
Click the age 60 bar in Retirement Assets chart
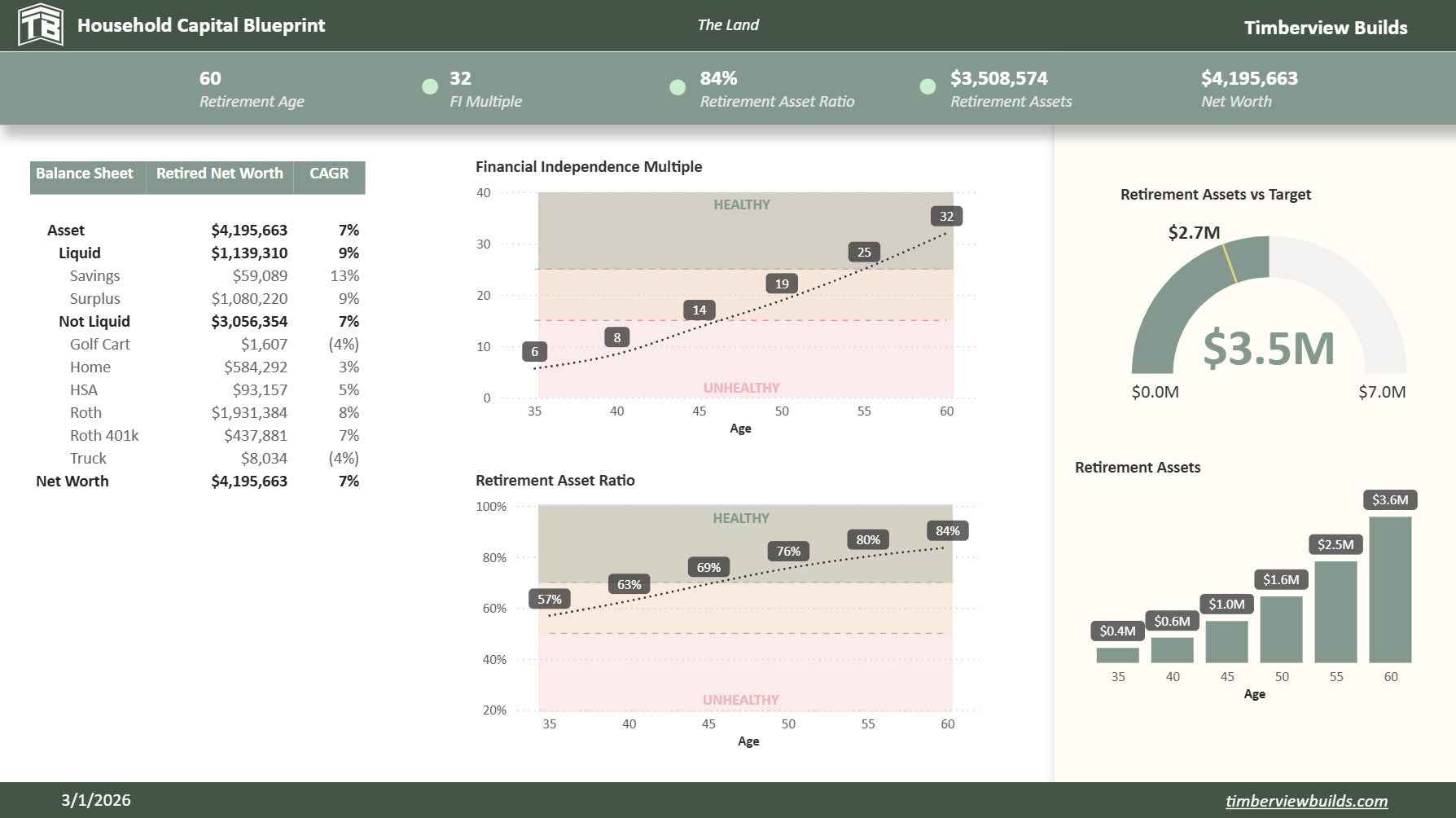(1390, 591)
